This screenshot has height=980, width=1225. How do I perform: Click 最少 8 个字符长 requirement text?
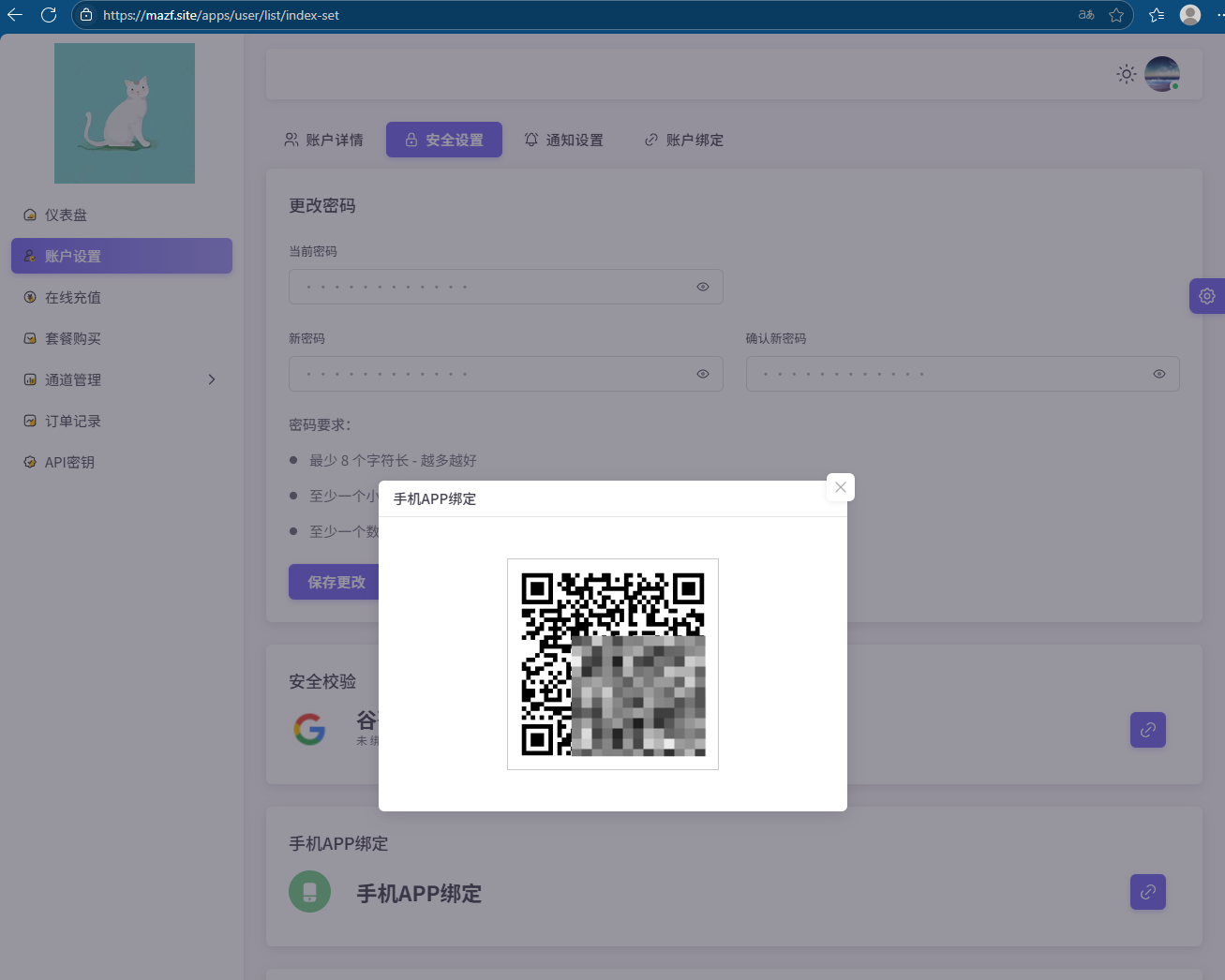coord(393,460)
